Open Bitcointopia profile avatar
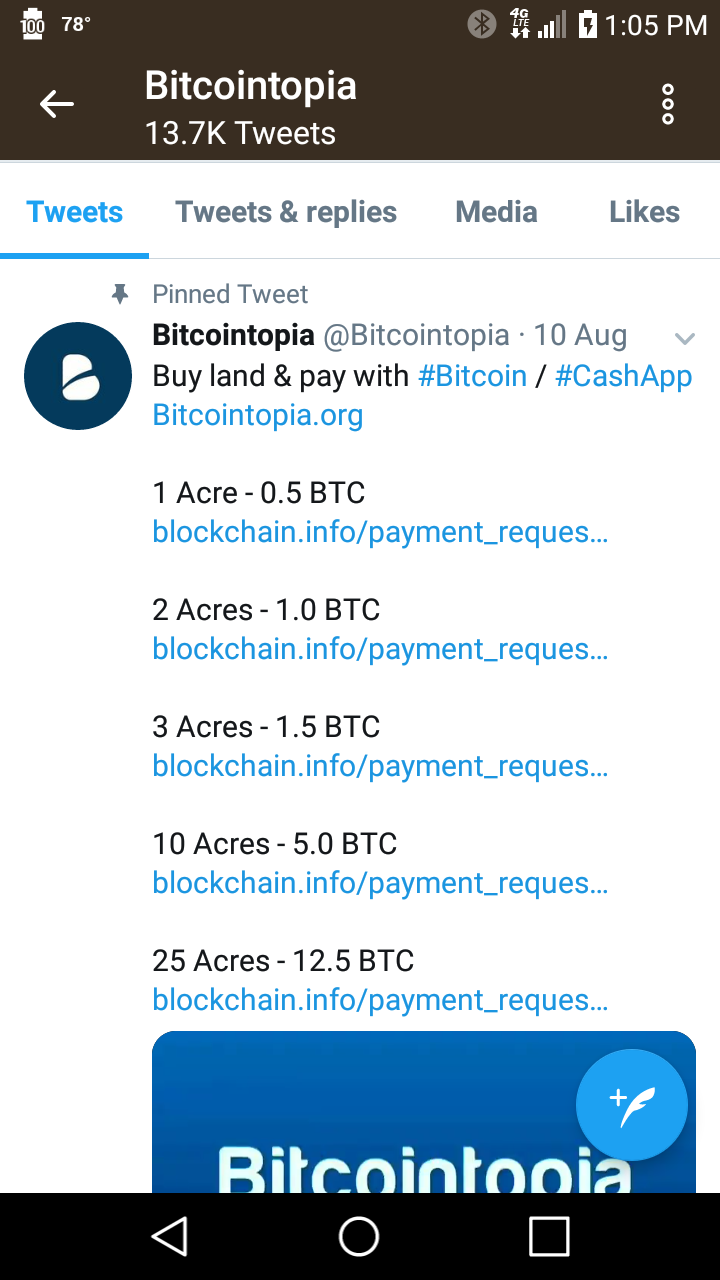This screenshot has width=720, height=1280. (x=78, y=376)
